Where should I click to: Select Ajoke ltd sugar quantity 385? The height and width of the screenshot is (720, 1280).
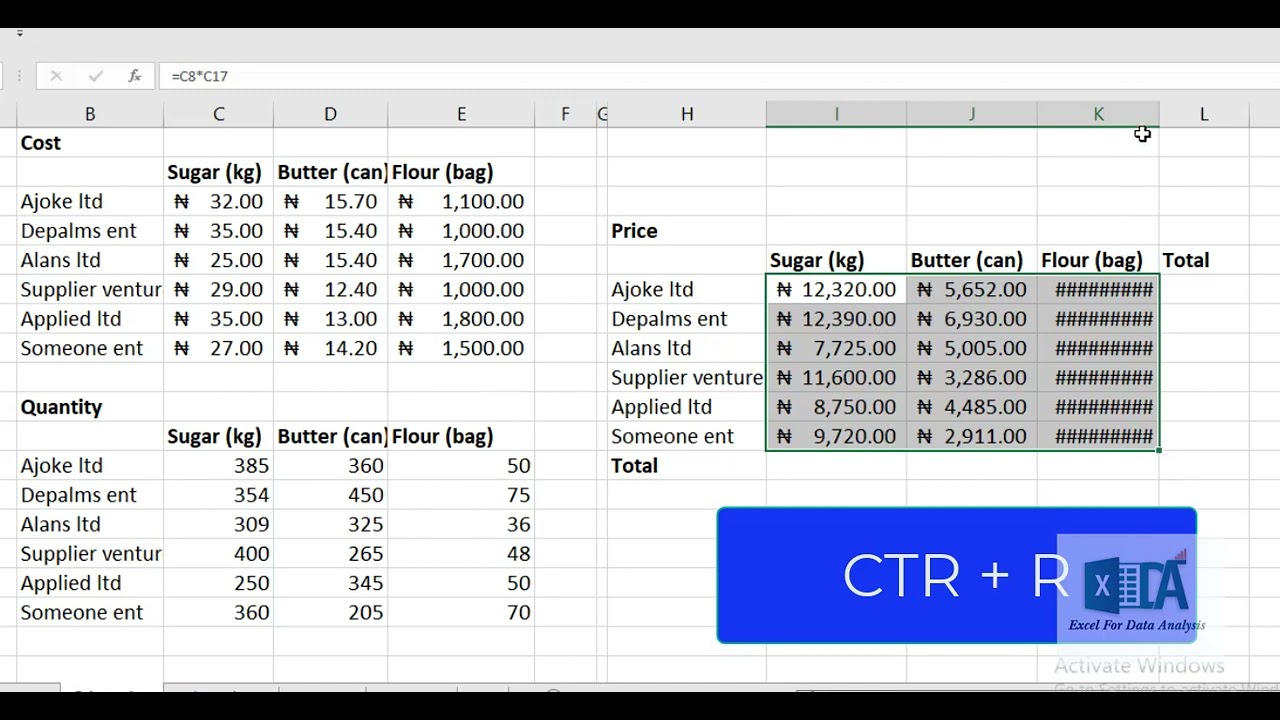tap(218, 466)
